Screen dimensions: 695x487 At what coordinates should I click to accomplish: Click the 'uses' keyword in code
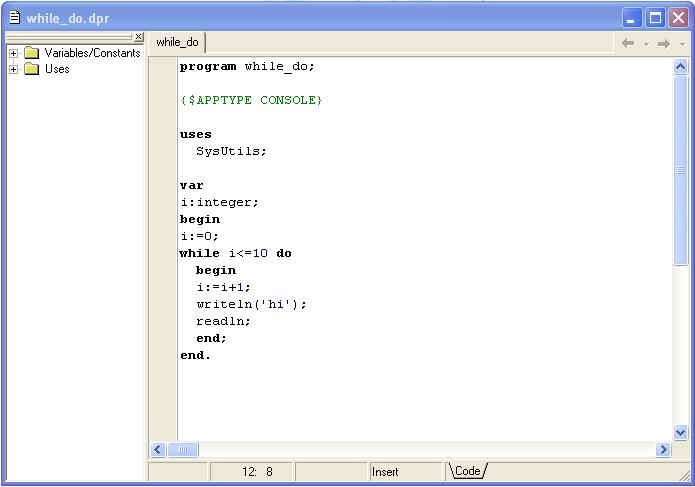195,134
